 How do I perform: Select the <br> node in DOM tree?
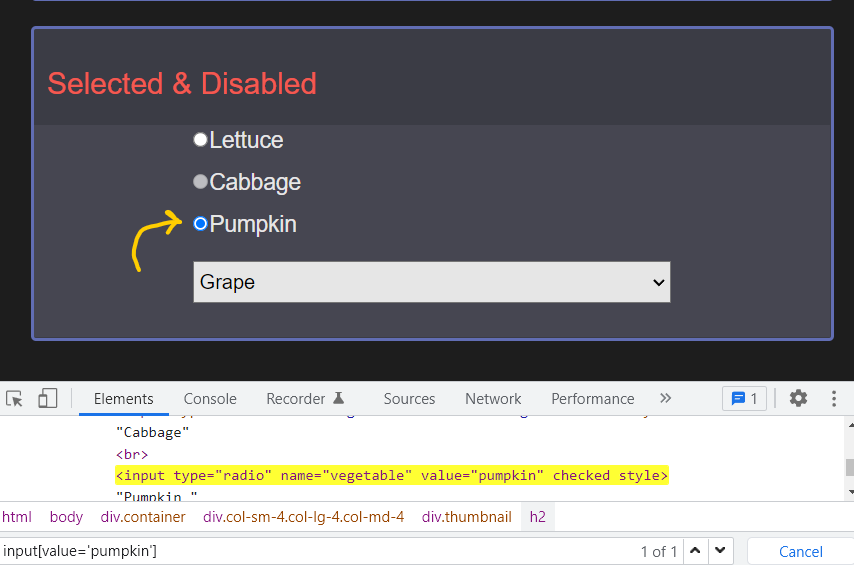click(132, 454)
